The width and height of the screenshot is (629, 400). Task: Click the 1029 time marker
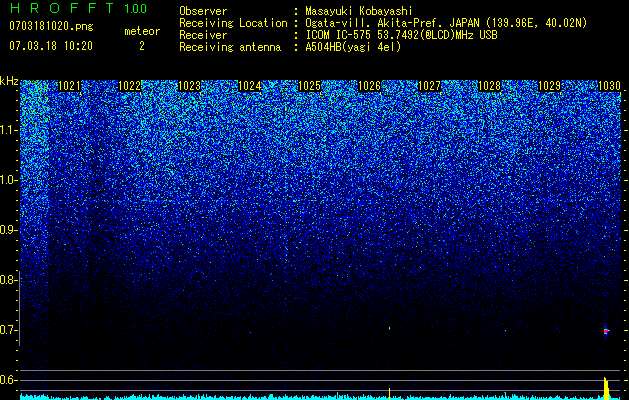click(x=549, y=86)
